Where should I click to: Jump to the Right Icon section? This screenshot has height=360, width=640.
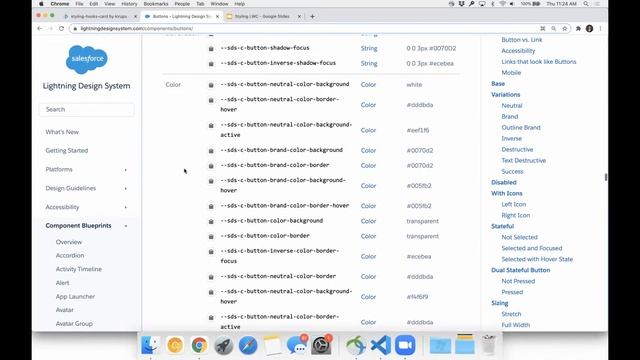(x=516, y=216)
